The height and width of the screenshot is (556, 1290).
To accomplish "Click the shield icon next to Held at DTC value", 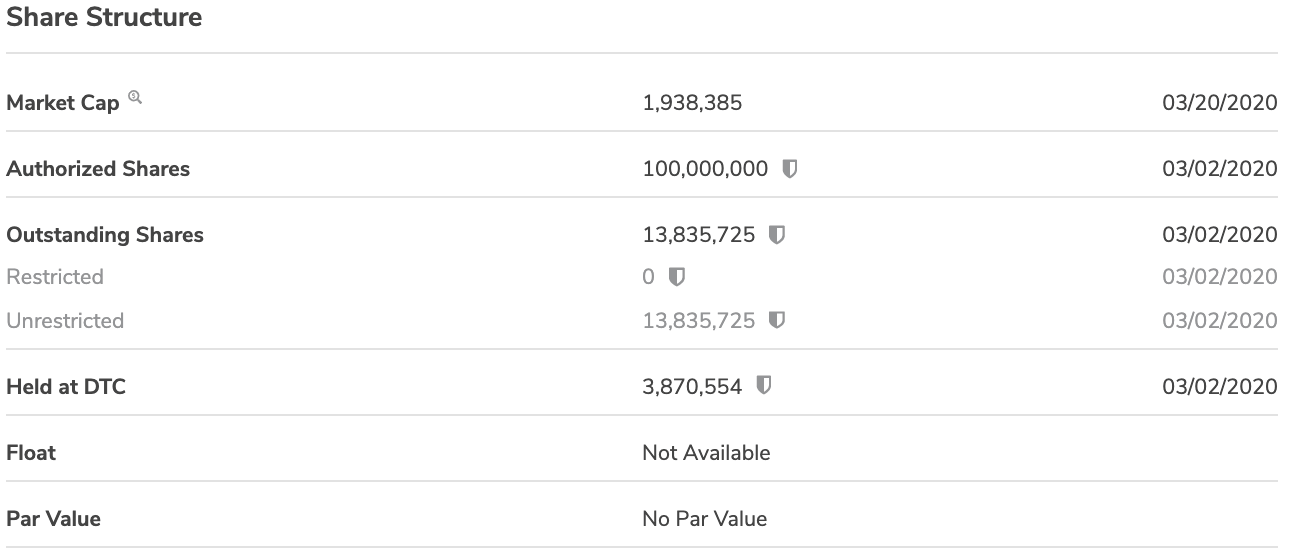I will pyautogui.click(x=763, y=386).
